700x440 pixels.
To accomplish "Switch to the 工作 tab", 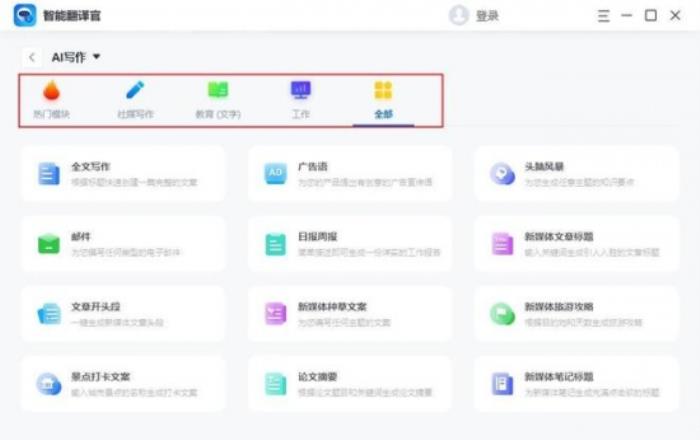I will click(300, 100).
